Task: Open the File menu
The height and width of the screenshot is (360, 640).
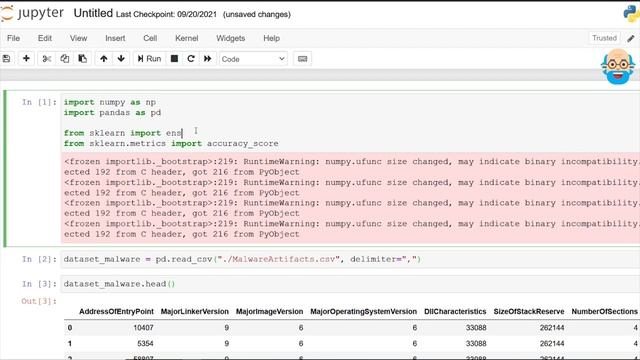Action: point(13,38)
